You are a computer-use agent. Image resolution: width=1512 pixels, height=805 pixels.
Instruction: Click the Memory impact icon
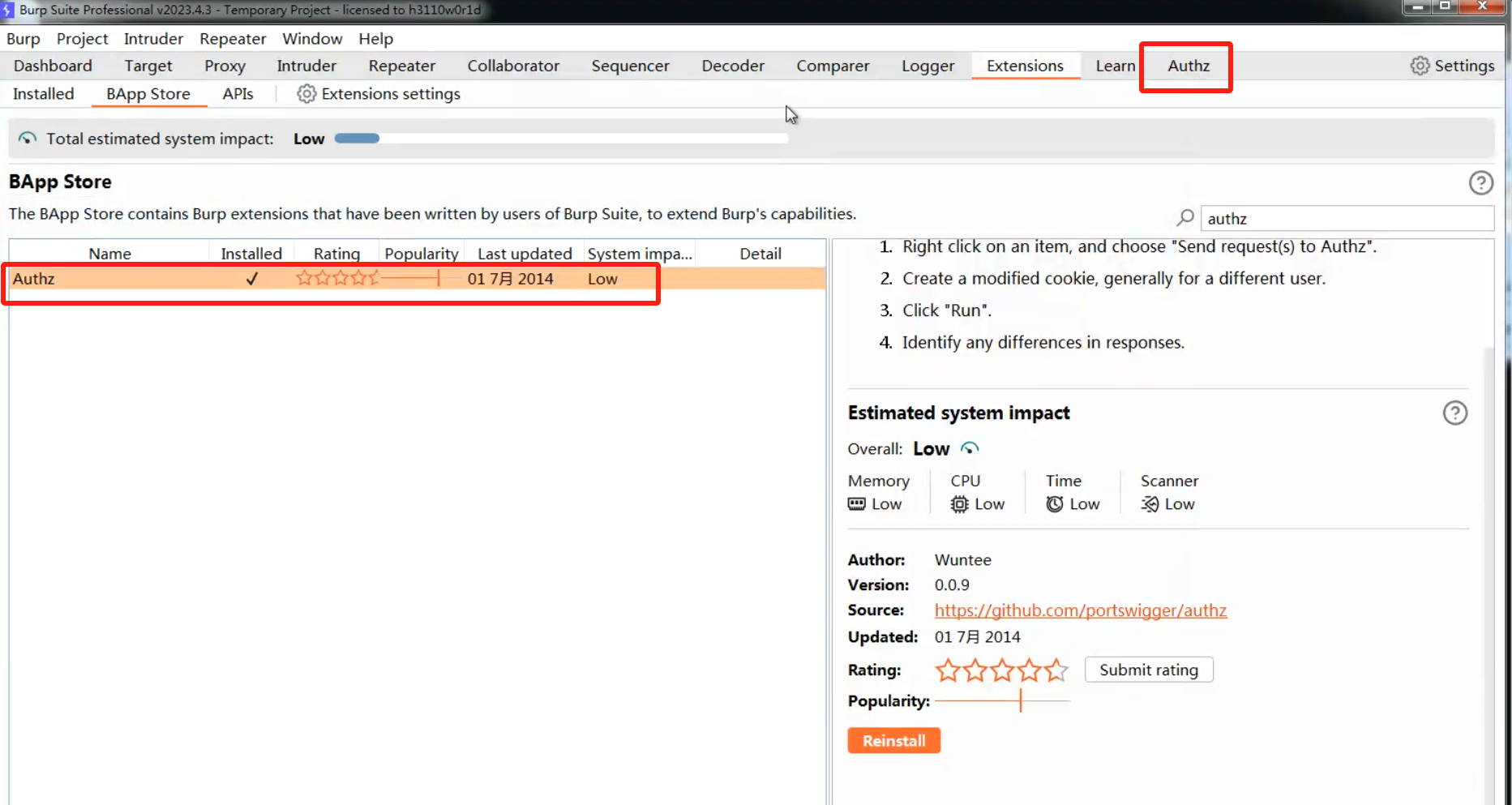tap(857, 504)
